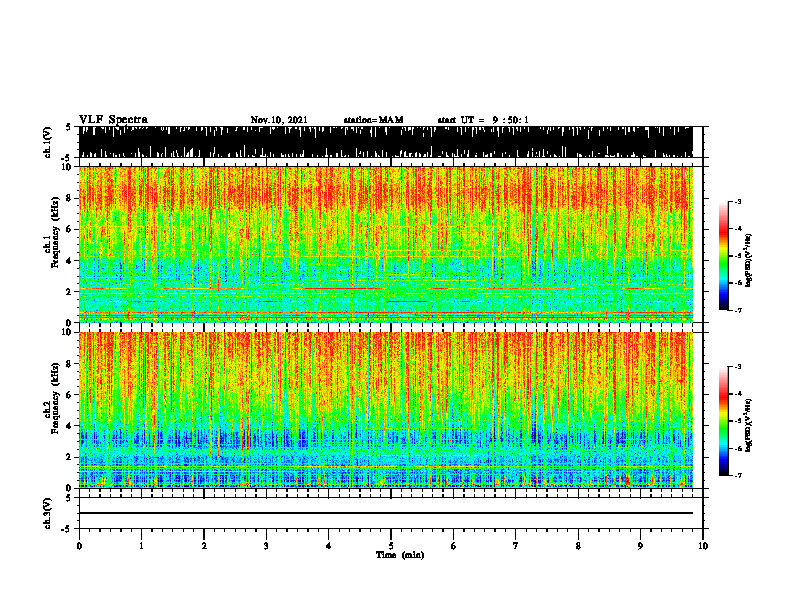Click the "VLF Spectra" title text
Viewport: 792px width, 612px height.
click(x=113, y=120)
